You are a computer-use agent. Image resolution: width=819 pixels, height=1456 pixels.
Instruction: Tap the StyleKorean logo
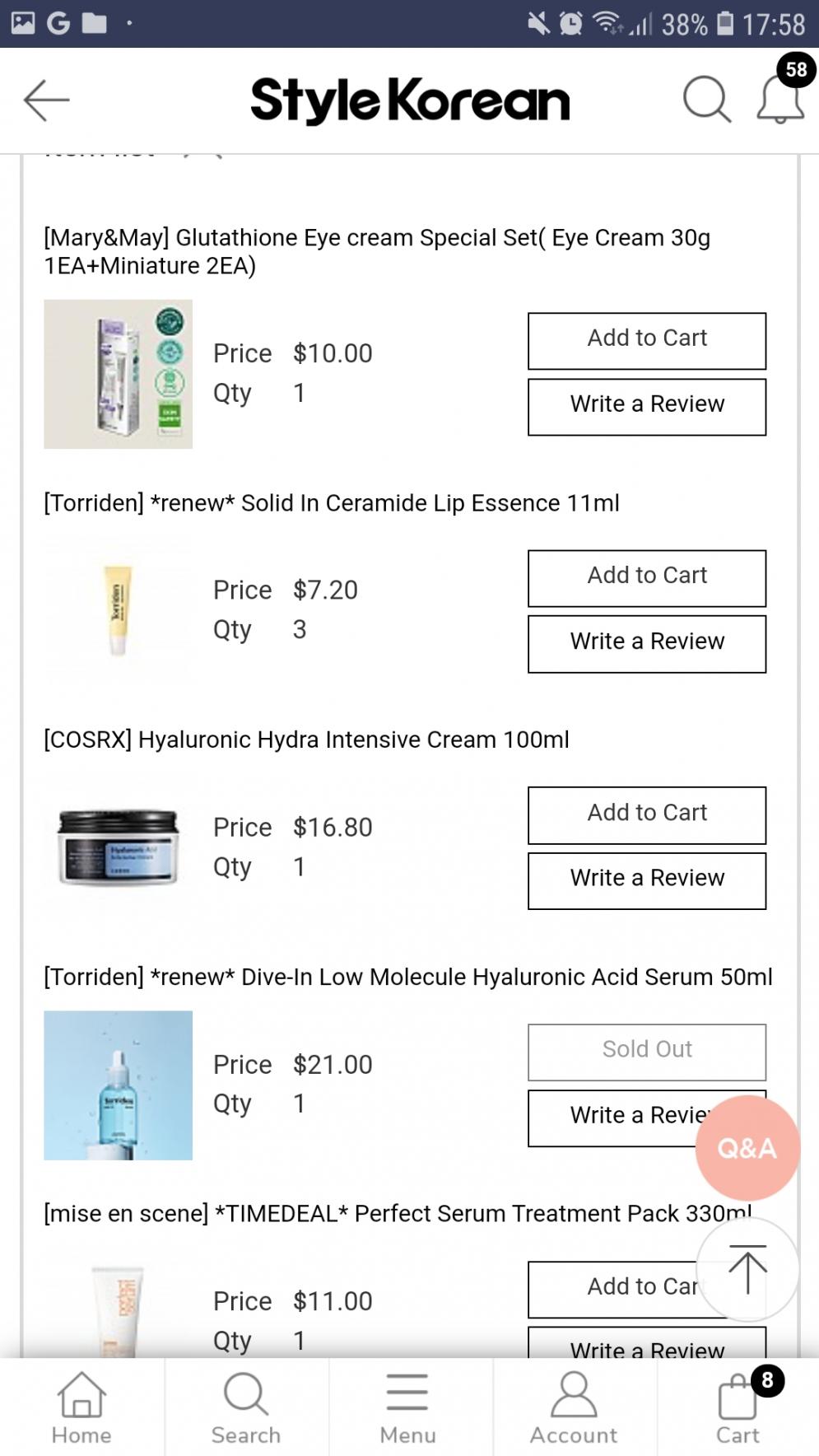click(409, 100)
